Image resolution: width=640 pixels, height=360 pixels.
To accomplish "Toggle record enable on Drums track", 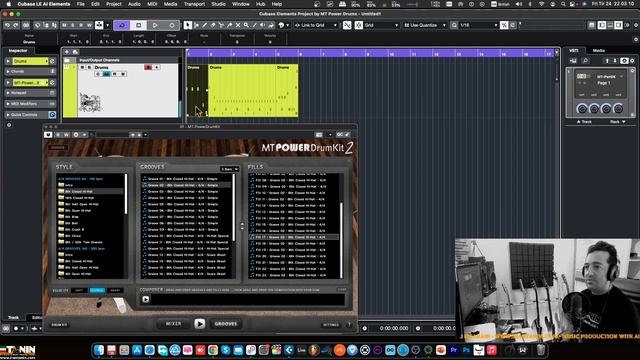I will pos(148,67).
